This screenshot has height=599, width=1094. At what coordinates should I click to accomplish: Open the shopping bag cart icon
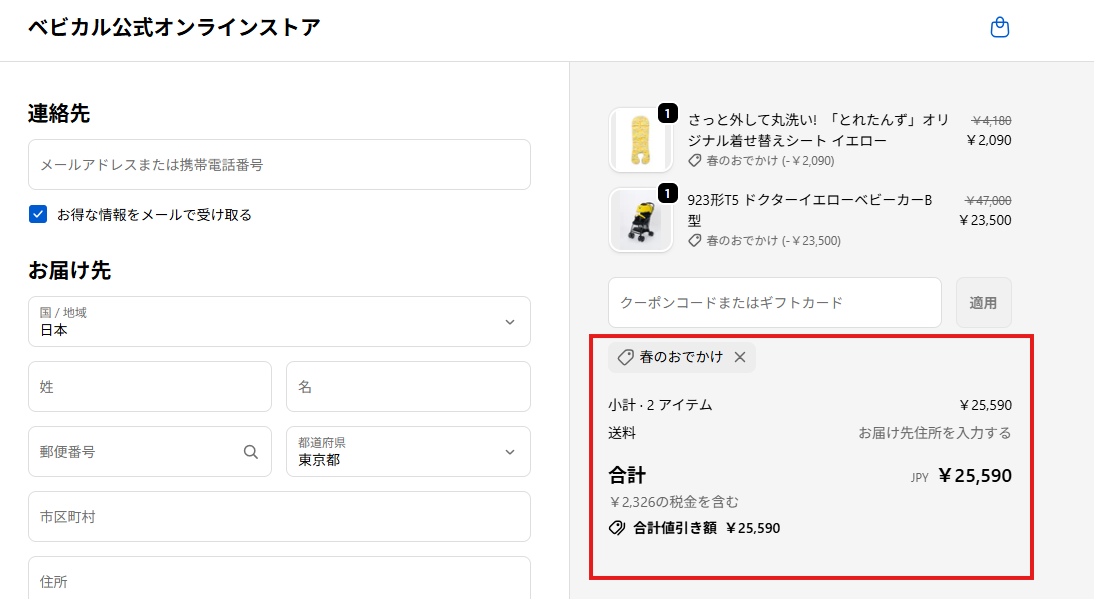tap(999, 28)
